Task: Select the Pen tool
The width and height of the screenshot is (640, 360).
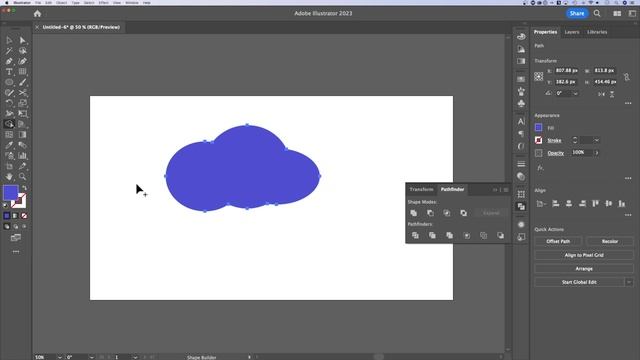Action: [x=9, y=61]
